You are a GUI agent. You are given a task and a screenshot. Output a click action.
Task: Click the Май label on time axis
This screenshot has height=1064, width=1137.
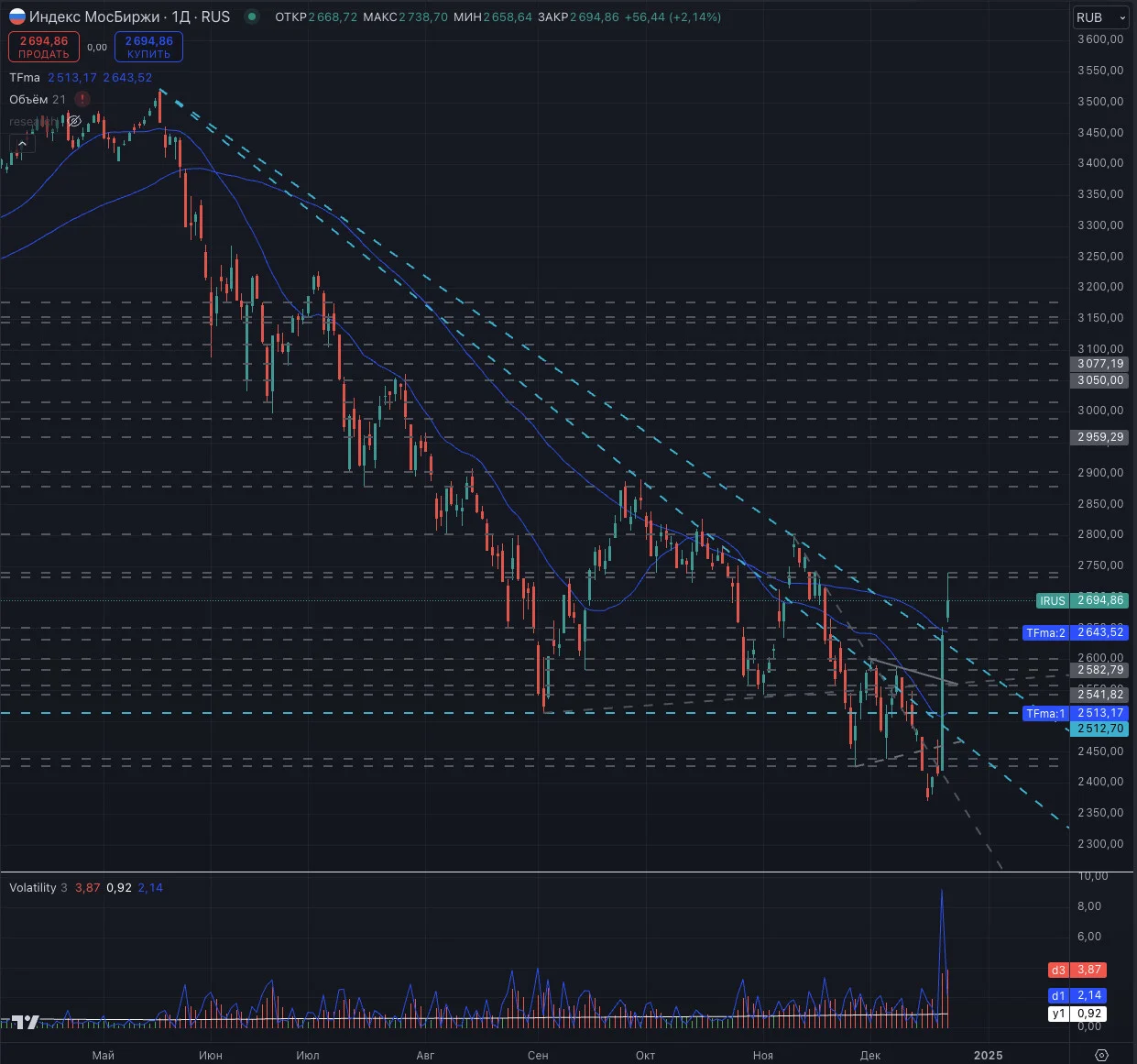(104, 1055)
